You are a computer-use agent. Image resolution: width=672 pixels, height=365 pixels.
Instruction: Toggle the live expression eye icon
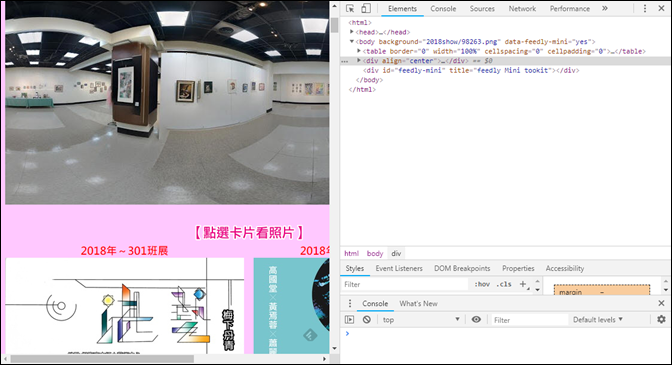click(x=476, y=320)
